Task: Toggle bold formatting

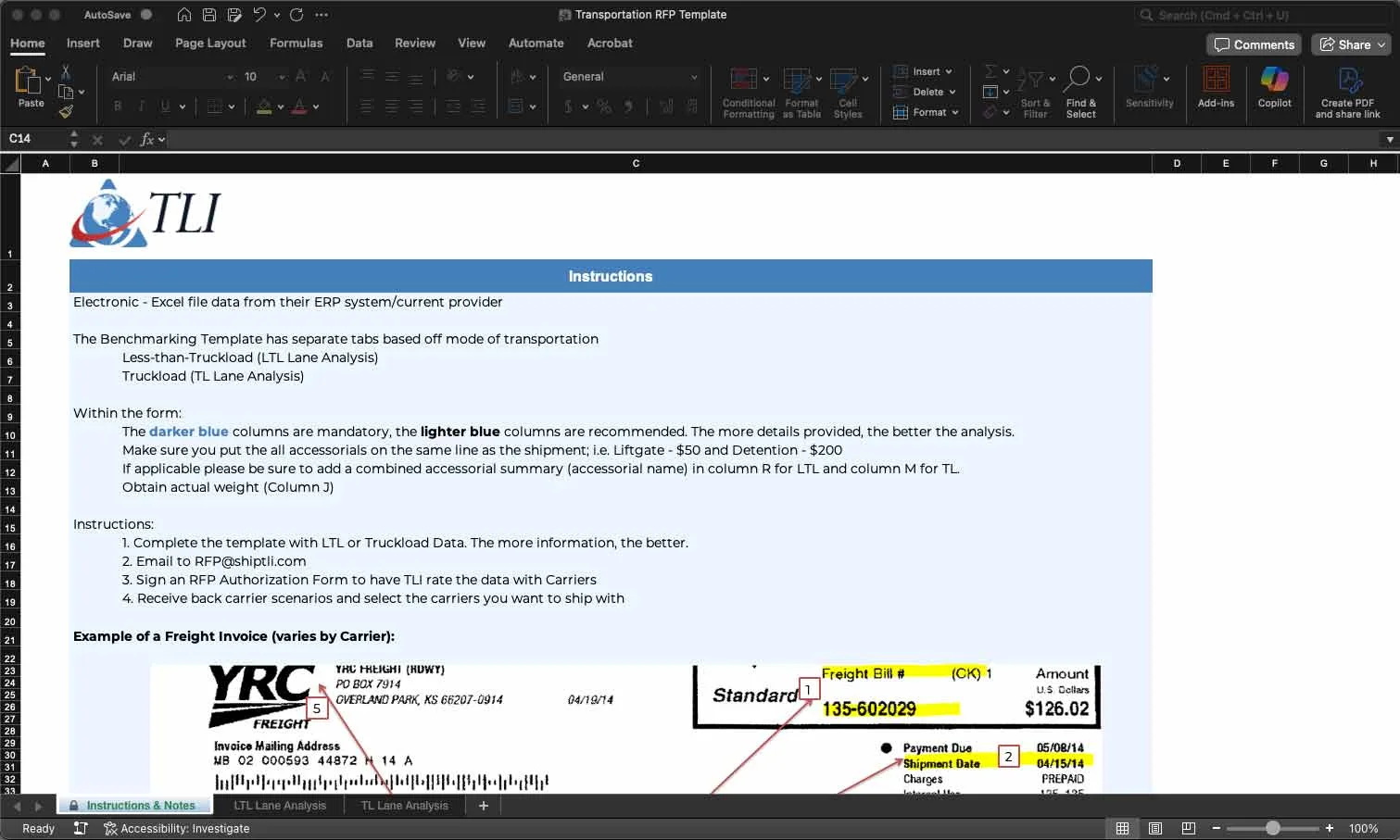Action: (x=117, y=107)
